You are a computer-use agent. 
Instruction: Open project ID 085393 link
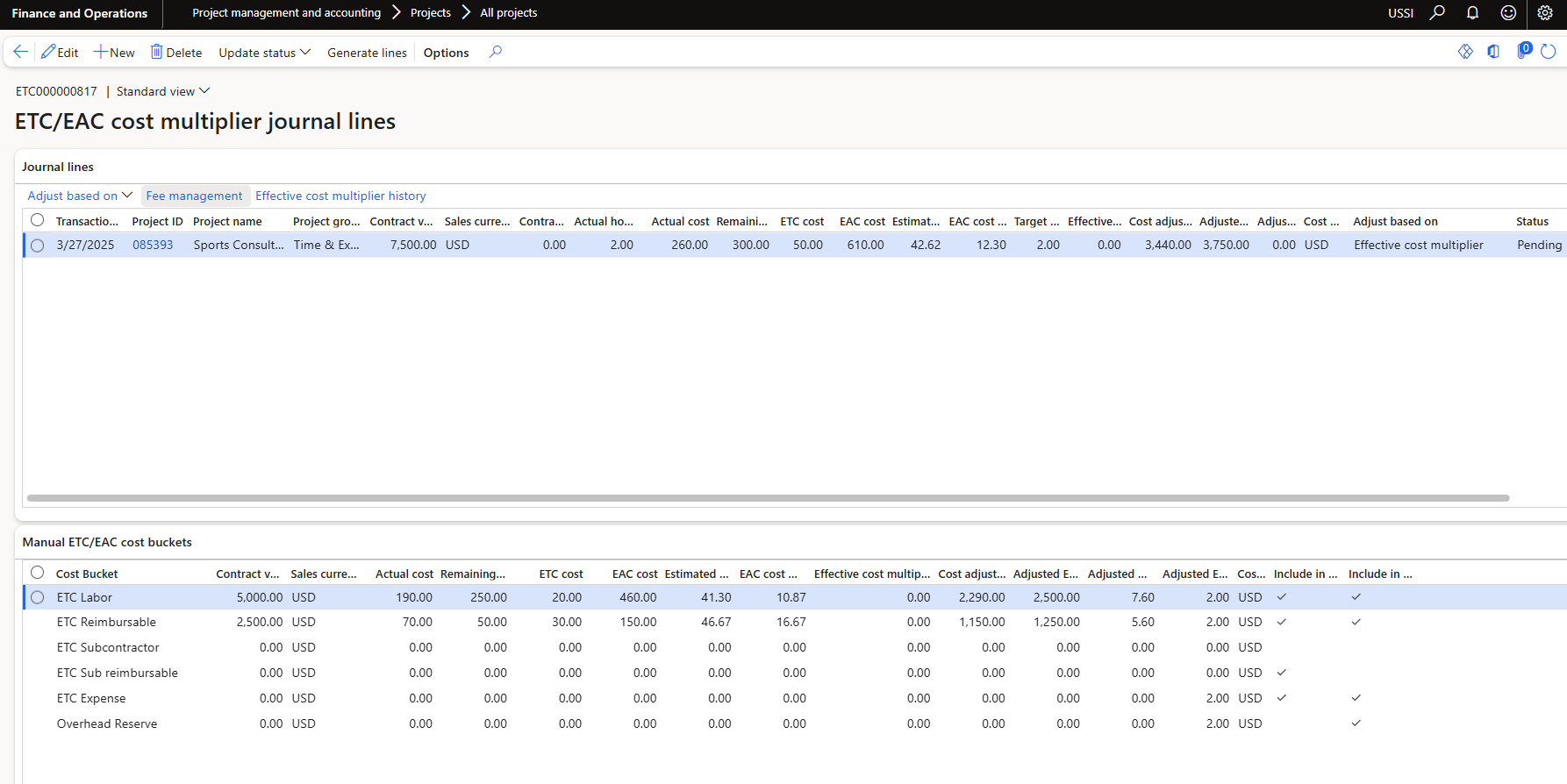click(153, 245)
